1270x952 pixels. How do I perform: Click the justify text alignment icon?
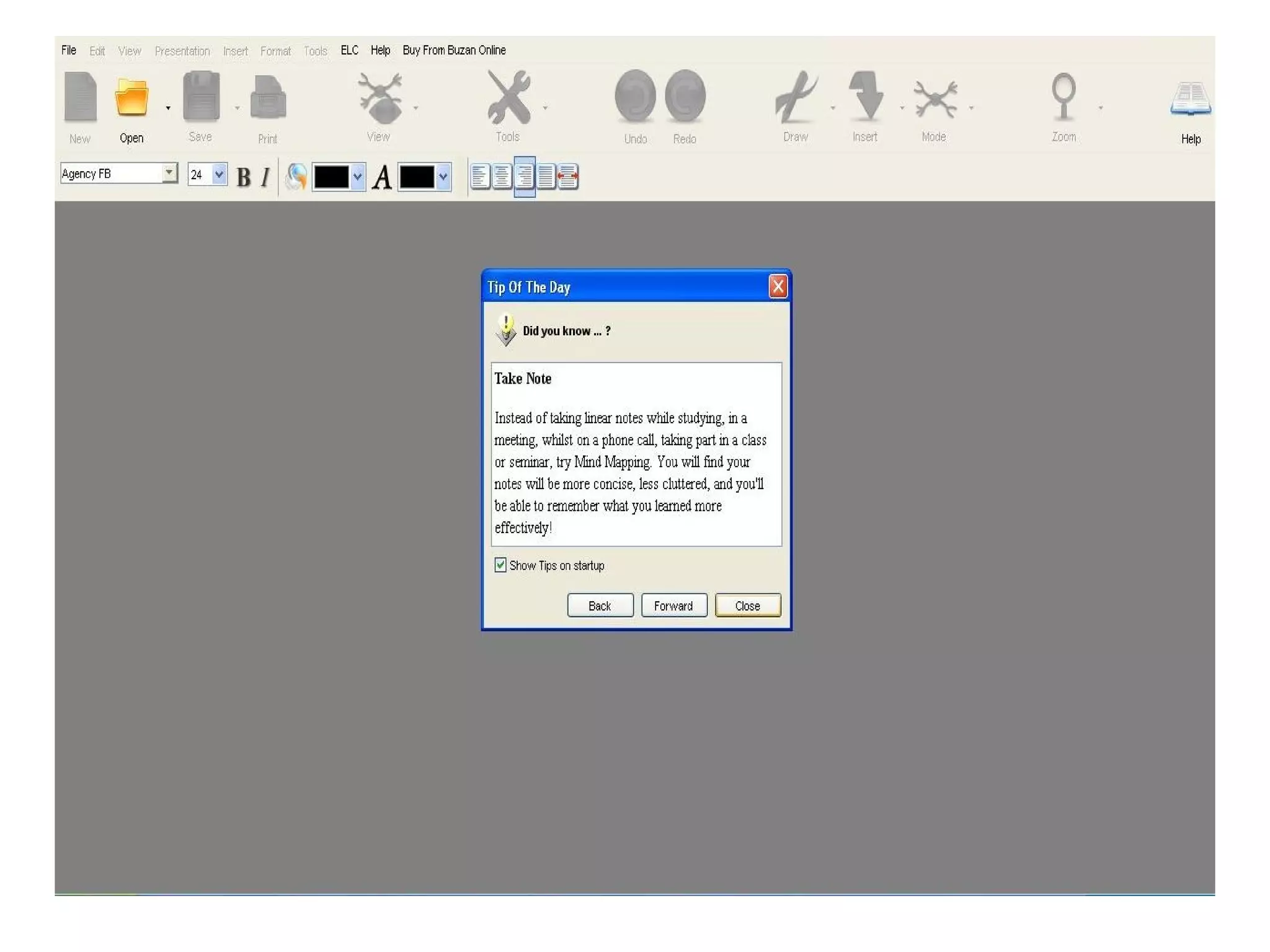[x=546, y=177]
